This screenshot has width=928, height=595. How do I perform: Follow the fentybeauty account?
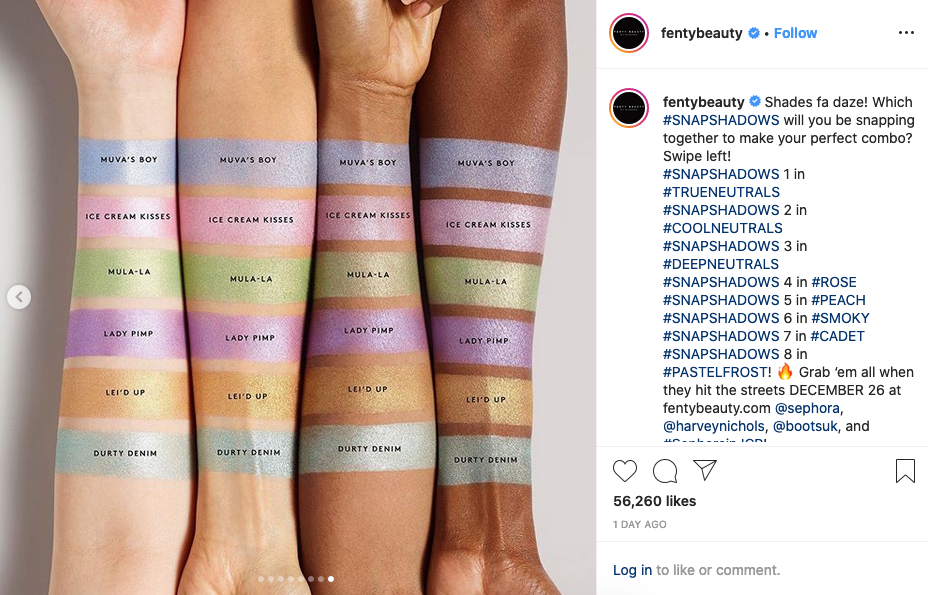(x=795, y=33)
